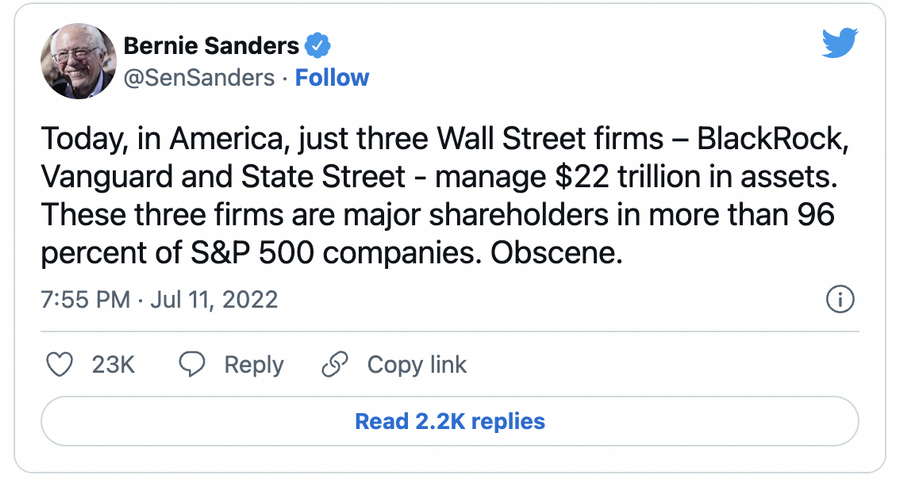
Task: Click the Jul 11, 2022 date
Action: click(214, 299)
